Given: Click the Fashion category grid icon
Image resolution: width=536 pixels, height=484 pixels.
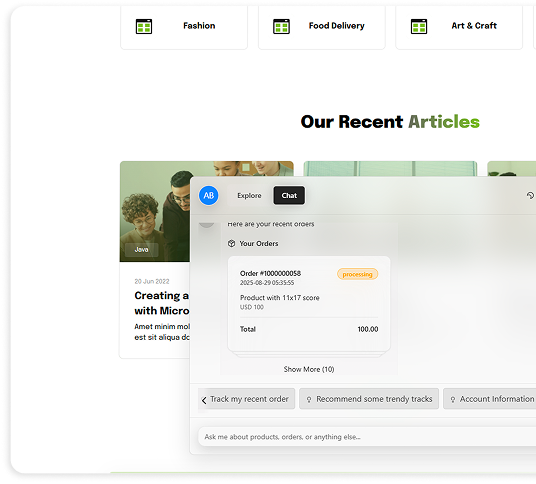Looking at the screenshot, I should (144, 26).
